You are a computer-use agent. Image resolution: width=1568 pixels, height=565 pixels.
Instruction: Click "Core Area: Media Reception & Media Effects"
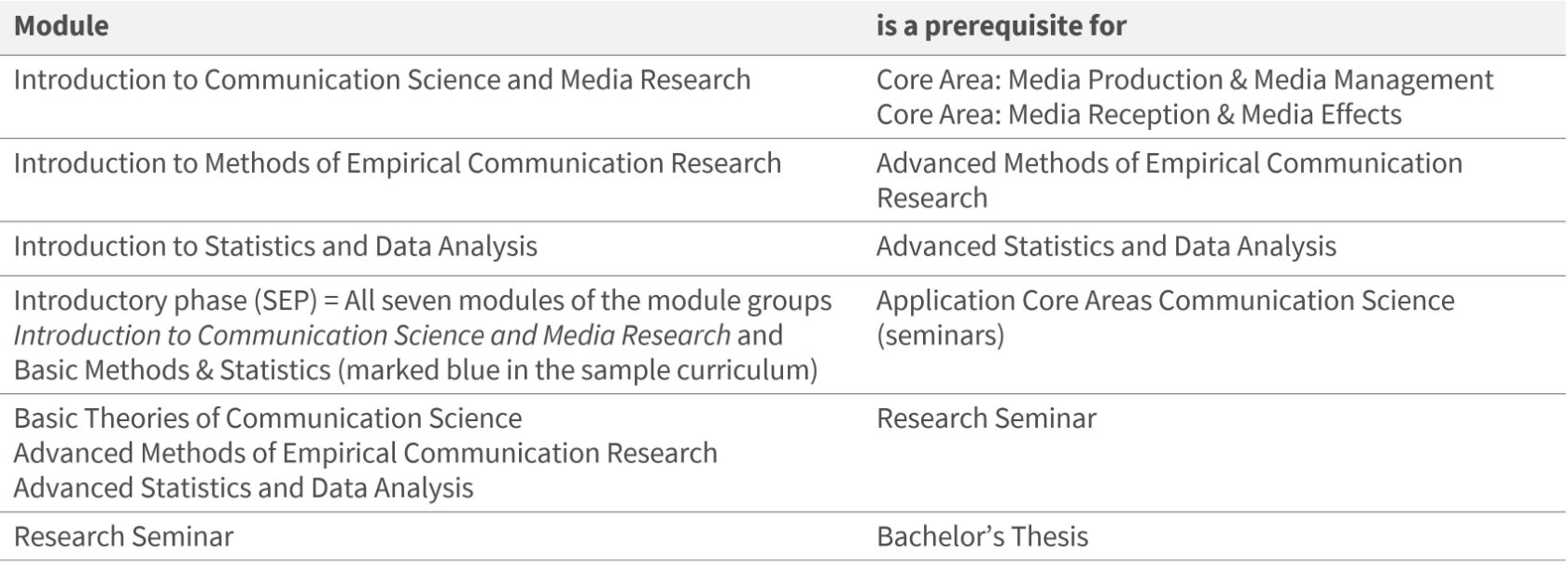pos(1139,115)
